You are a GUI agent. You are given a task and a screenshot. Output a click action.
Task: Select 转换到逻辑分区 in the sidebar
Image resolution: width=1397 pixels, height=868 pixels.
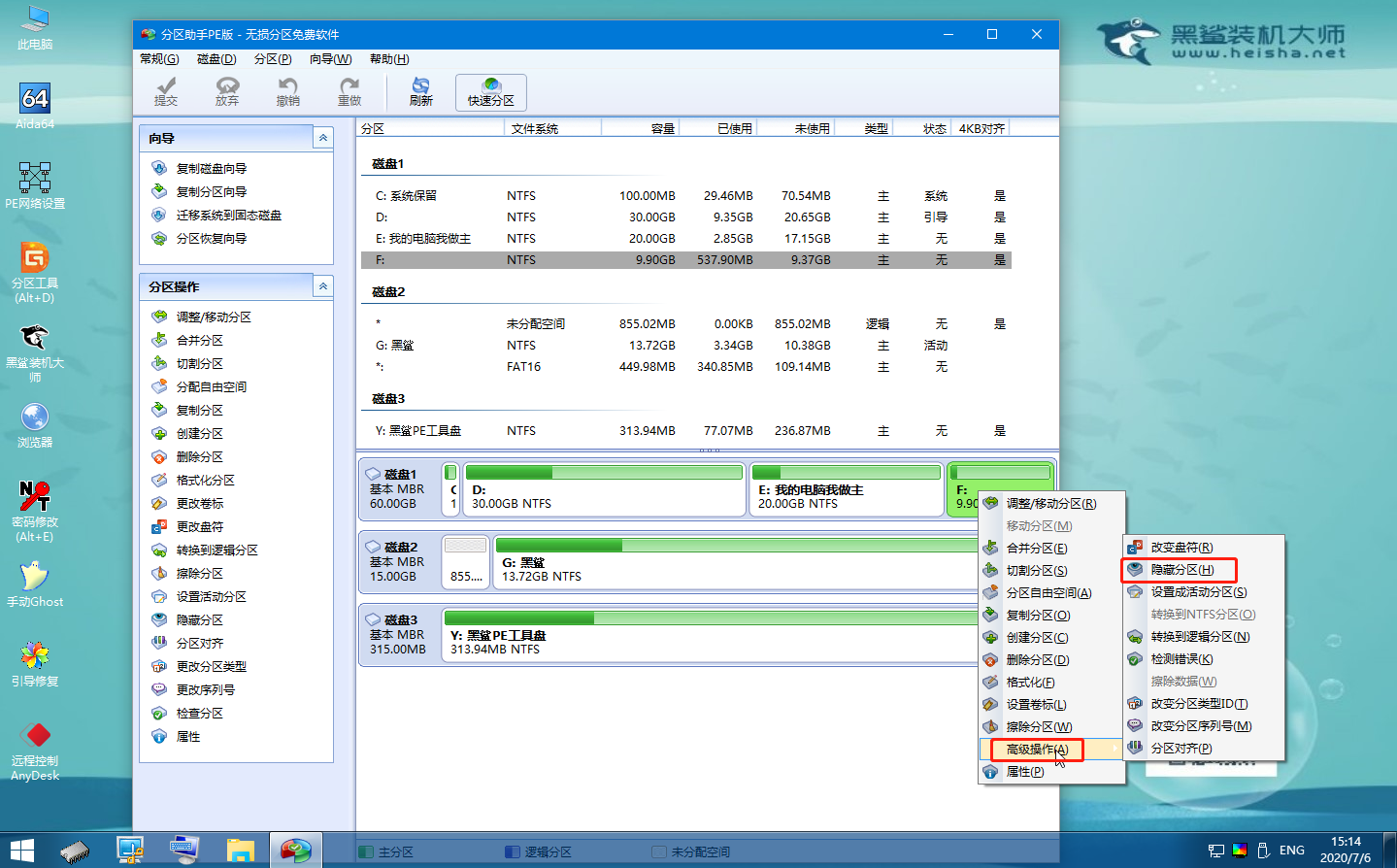coord(216,550)
